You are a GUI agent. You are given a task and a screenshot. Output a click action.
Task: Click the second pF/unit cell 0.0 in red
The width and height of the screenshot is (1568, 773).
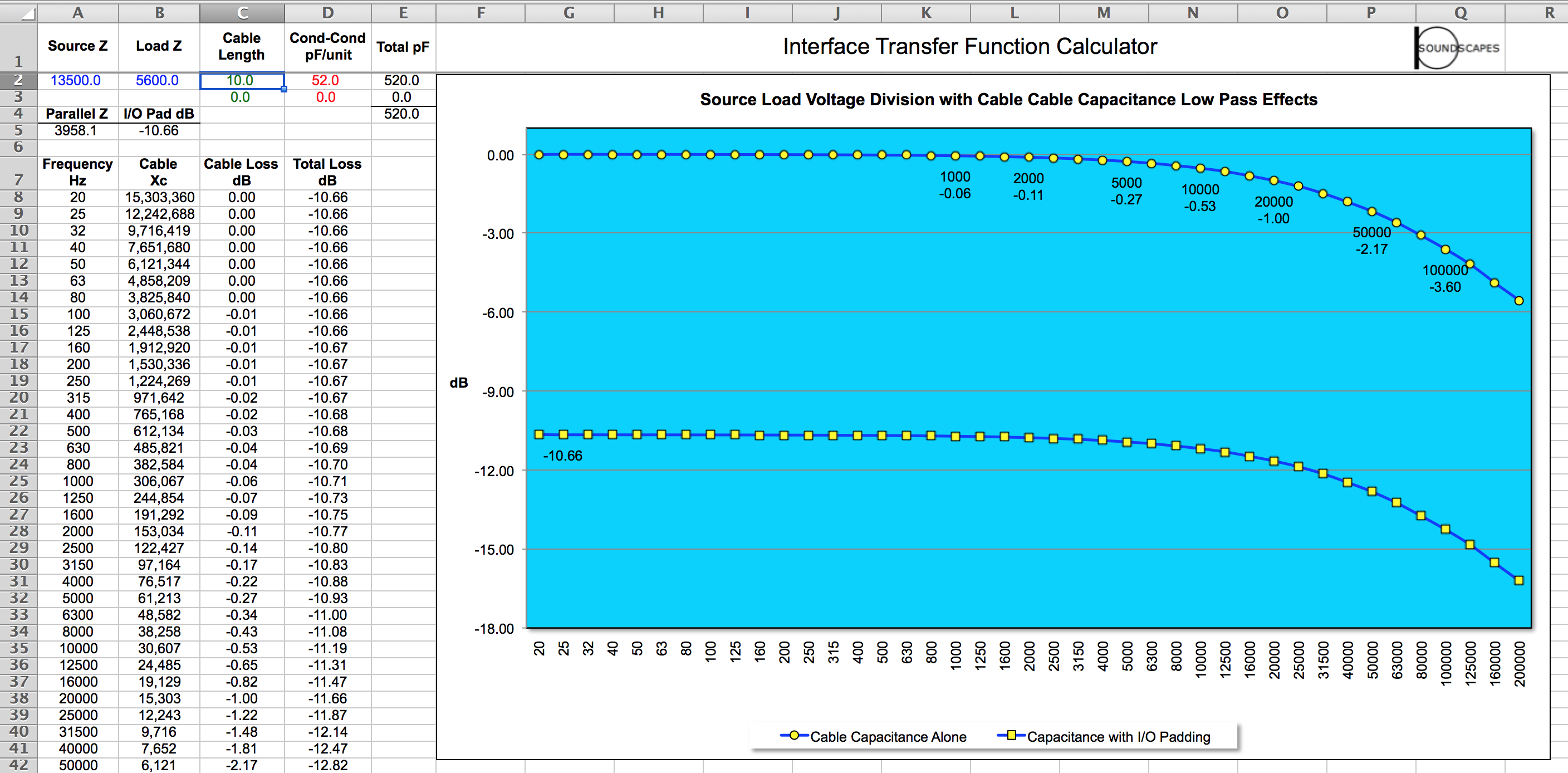(x=327, y=97)
